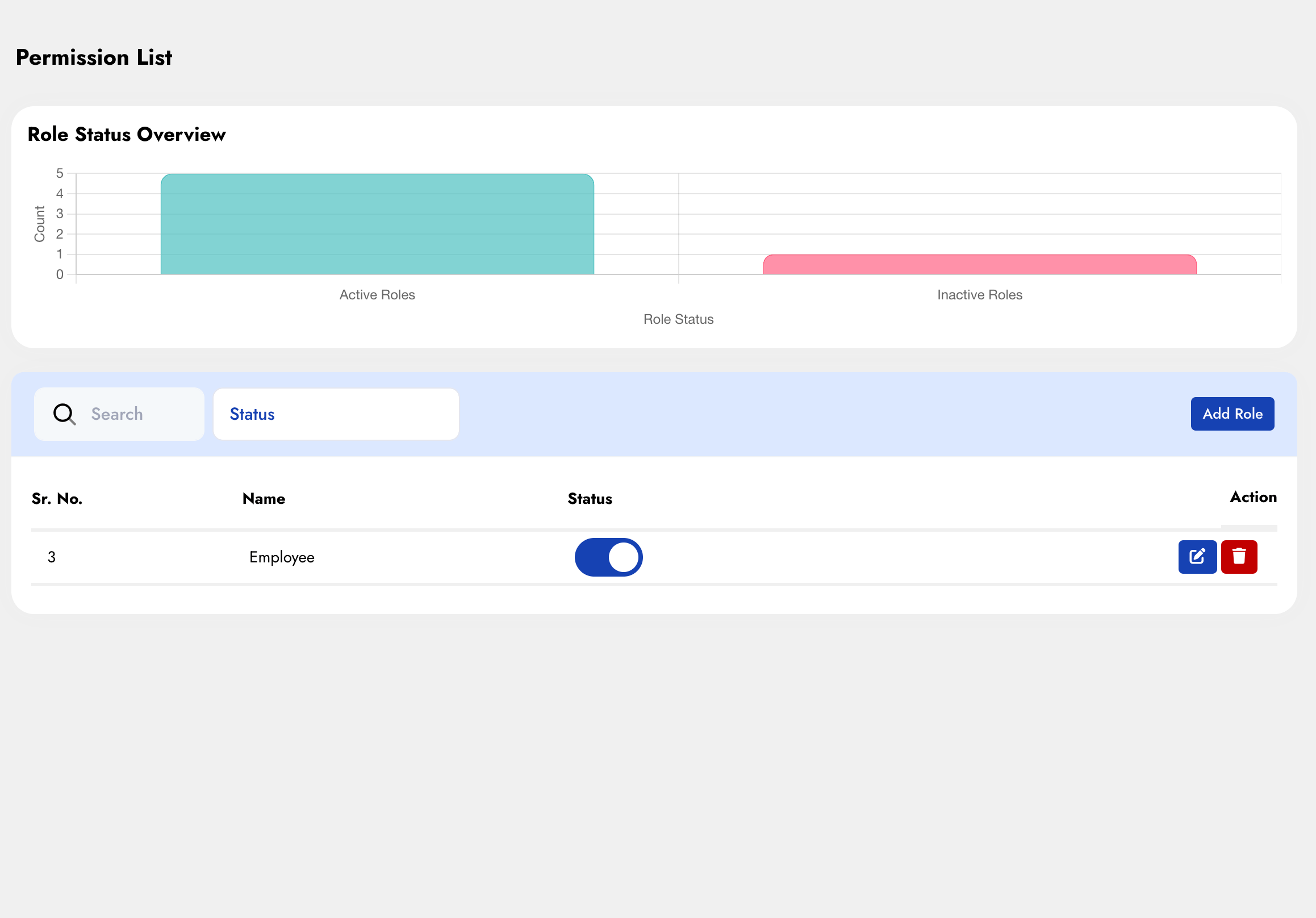Click the Role Status axis title
1316x918 pixels.
click(x=678, y=319)
